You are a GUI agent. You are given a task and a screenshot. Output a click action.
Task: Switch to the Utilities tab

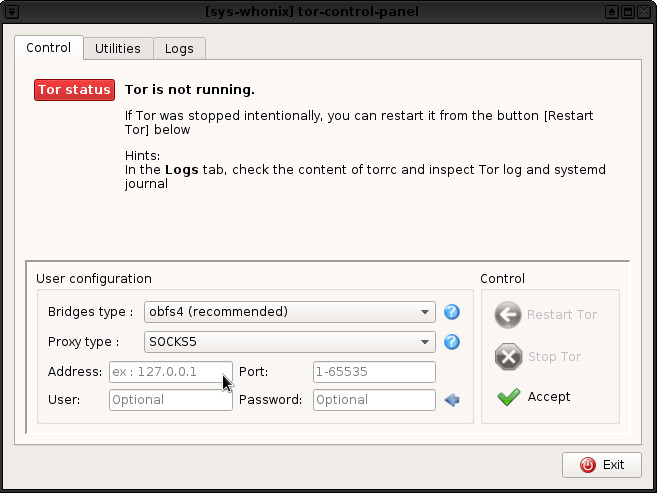coord(118,48)
